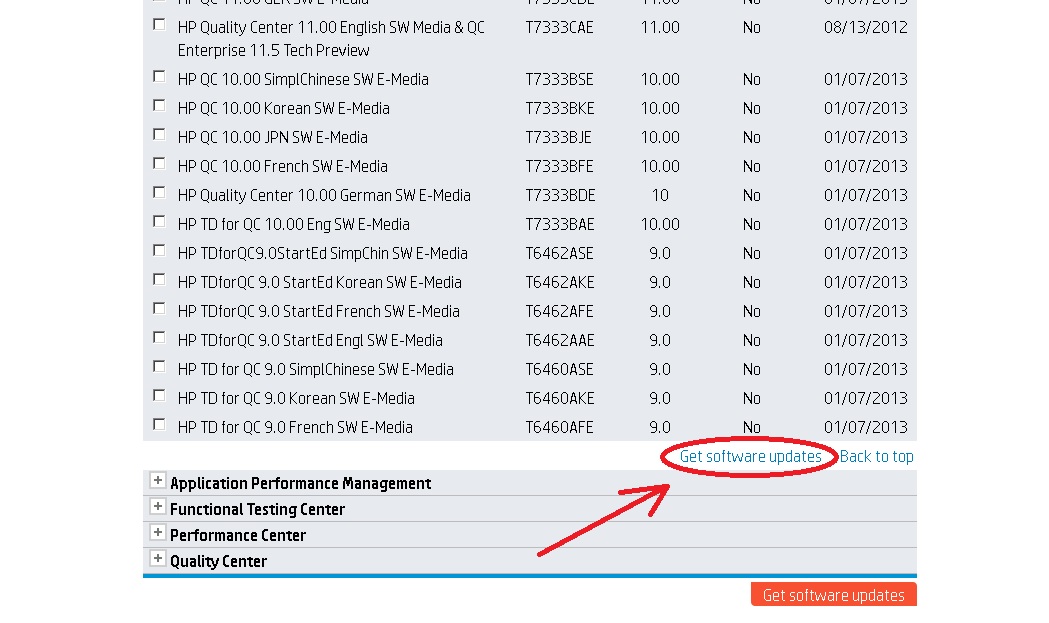Click Enterprise 11.5 Tech Preview text
This screenshot has width=1049, height=623.
click(x=274, y=50)
